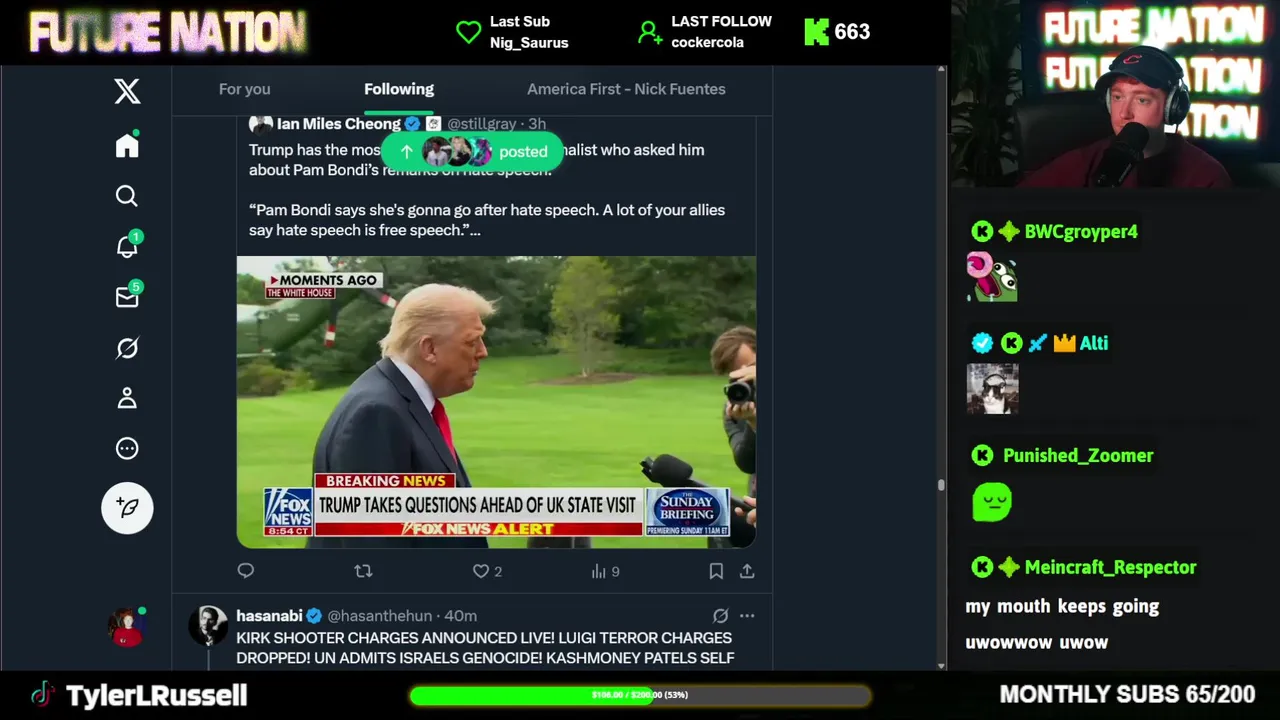Click the X logo icon
1280x720 pixels.
[127, 91]
